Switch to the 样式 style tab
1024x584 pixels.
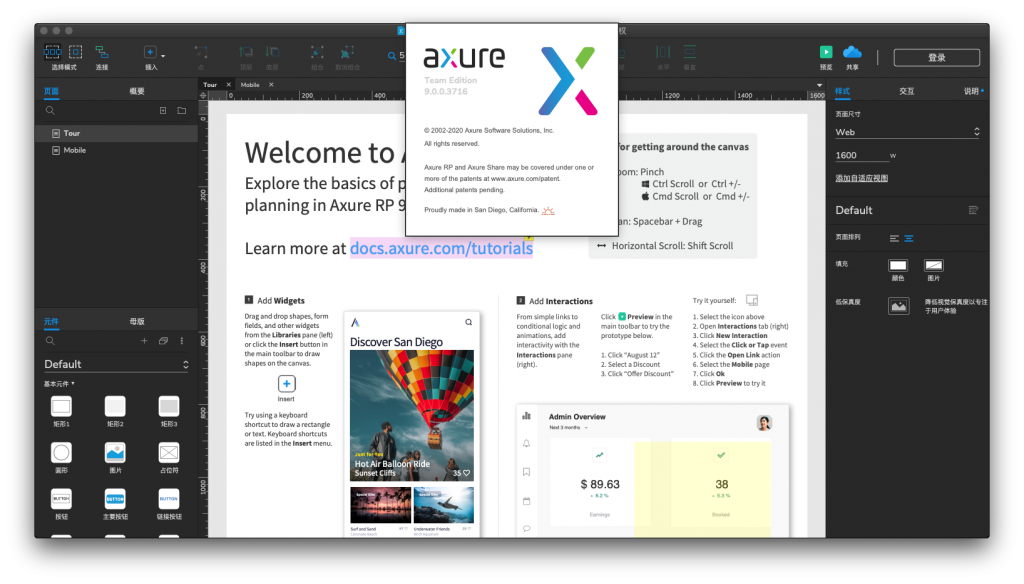tap(842, 91)
